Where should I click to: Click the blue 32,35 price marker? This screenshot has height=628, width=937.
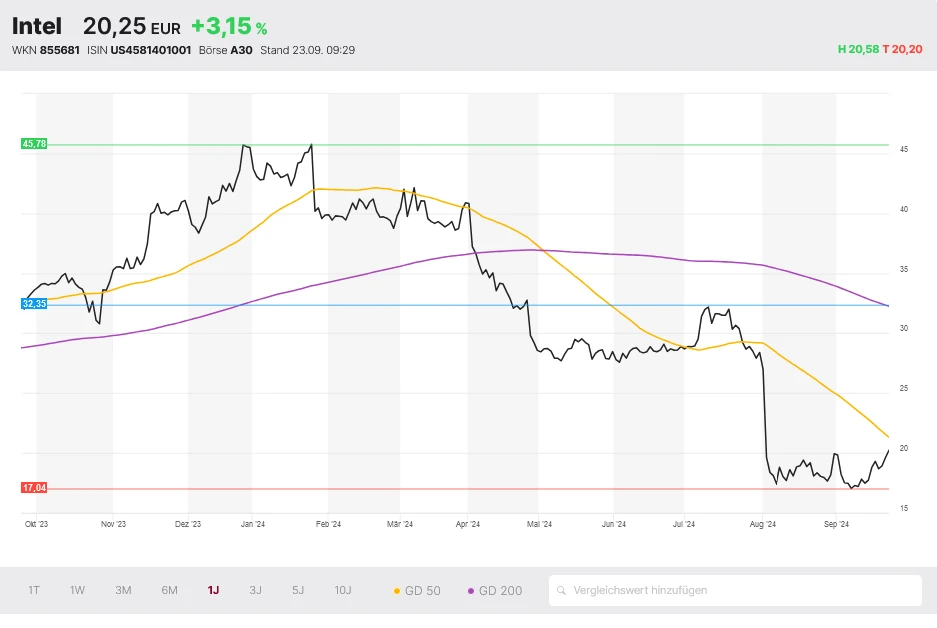click(34, 303)
